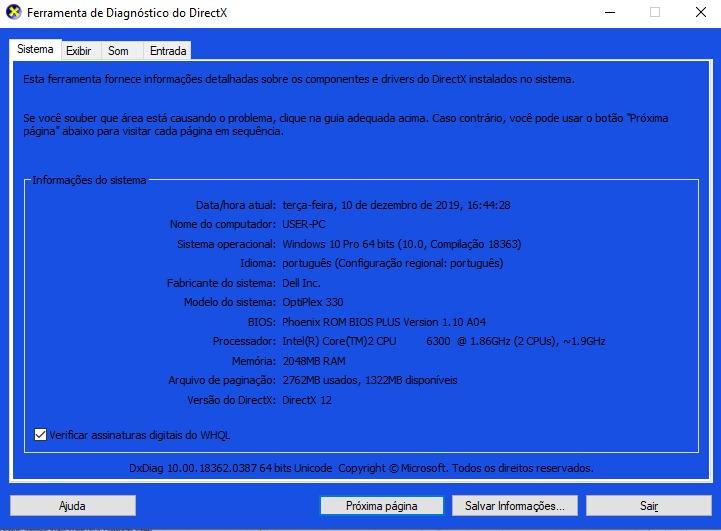Click system model value 'OptiPlex 330'
Screen dimensions: 721x531
(x=313, y=302)
